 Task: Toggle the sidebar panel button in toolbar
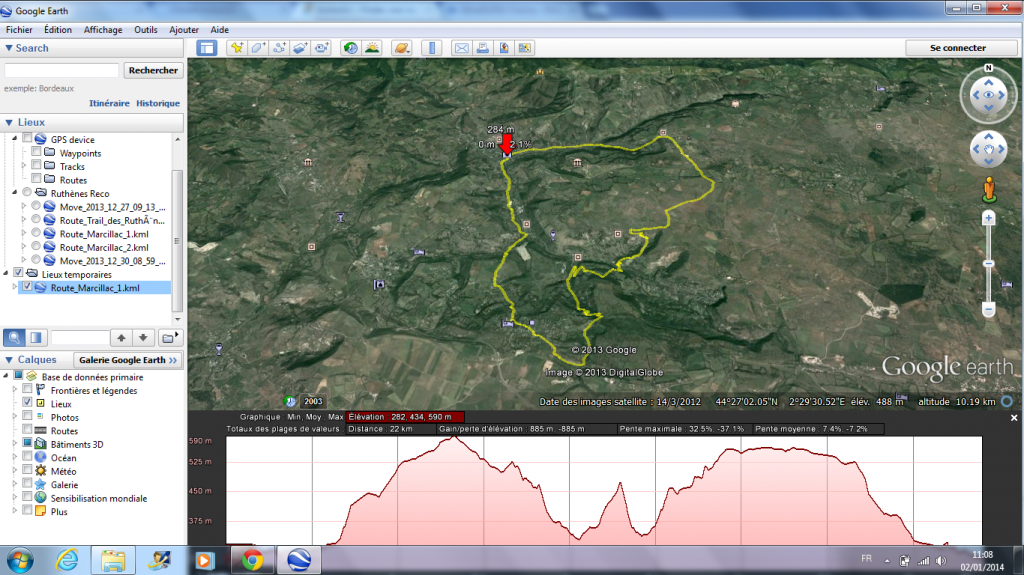tap(207, 48)
